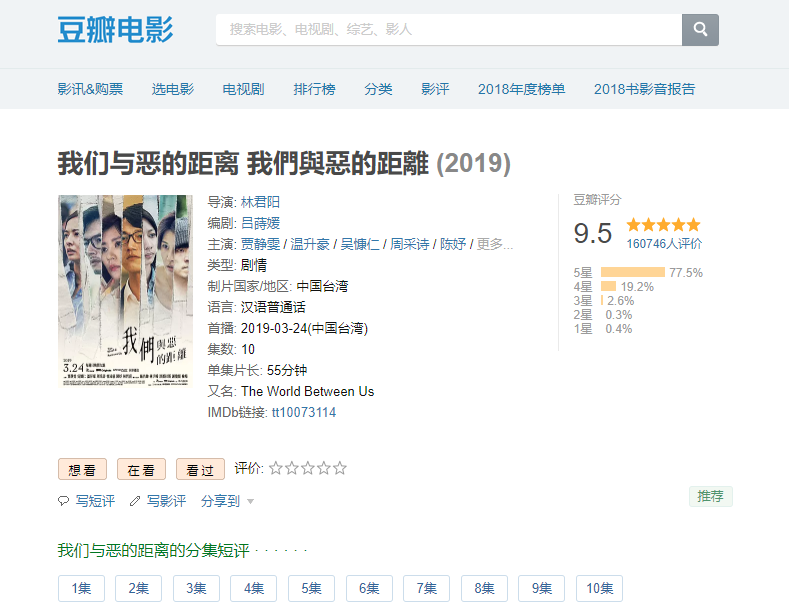
Task: Open episode 6集 comments
Action: [x=369, y=588]
